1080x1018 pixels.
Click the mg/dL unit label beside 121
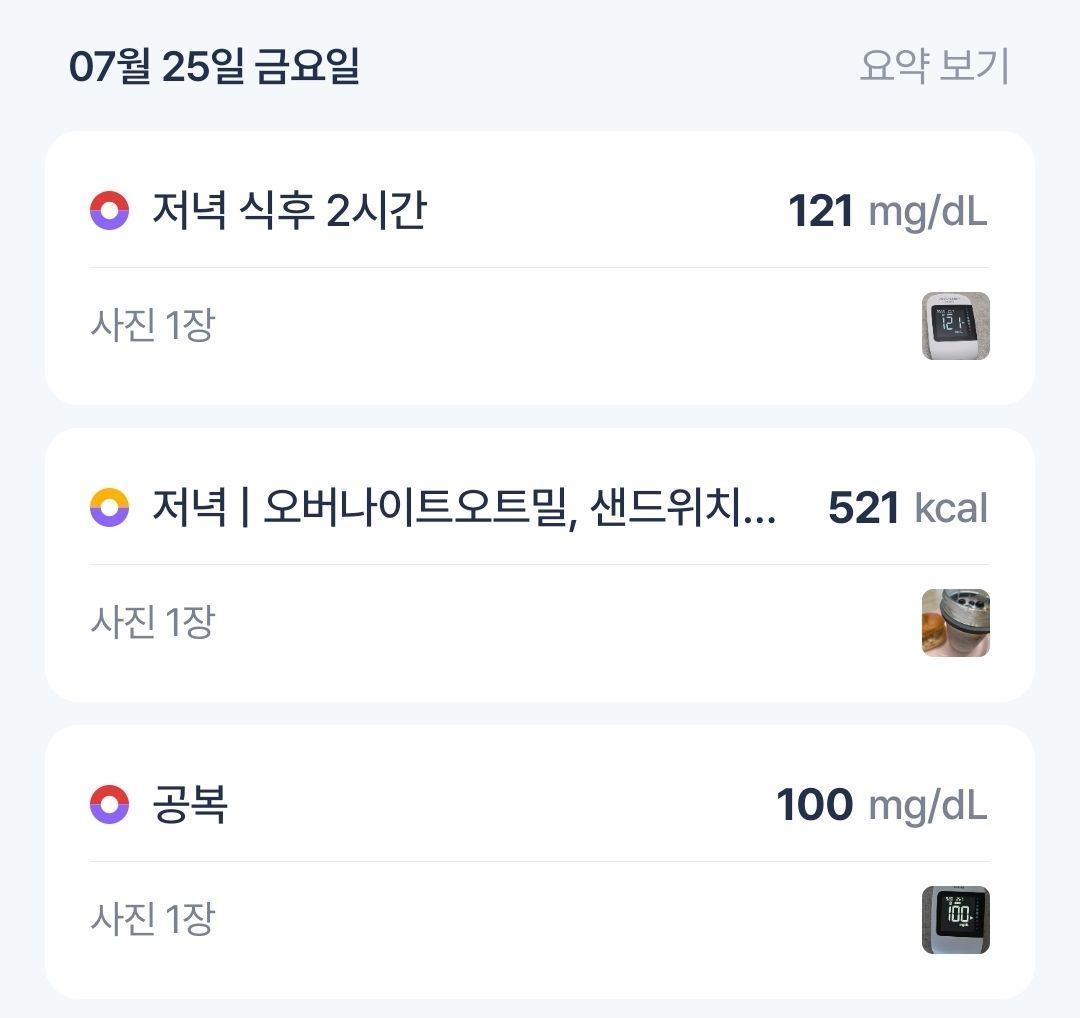[928, 213]
